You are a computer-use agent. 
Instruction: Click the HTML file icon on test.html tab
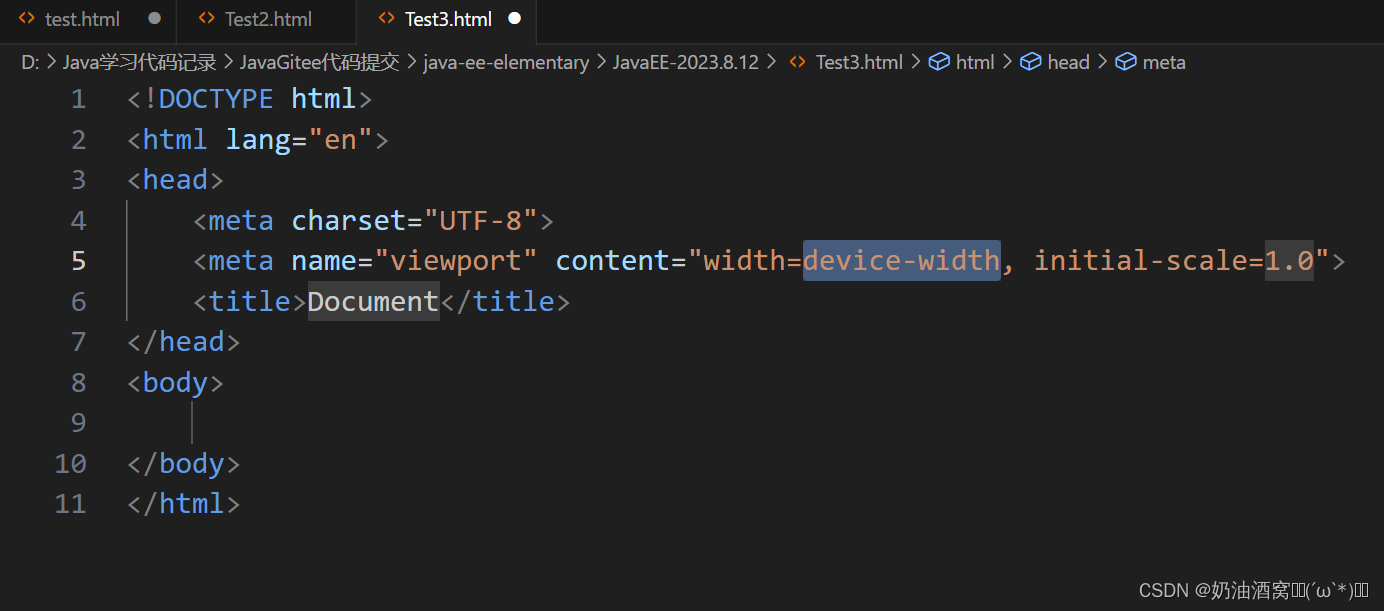[x=27, y=18]
